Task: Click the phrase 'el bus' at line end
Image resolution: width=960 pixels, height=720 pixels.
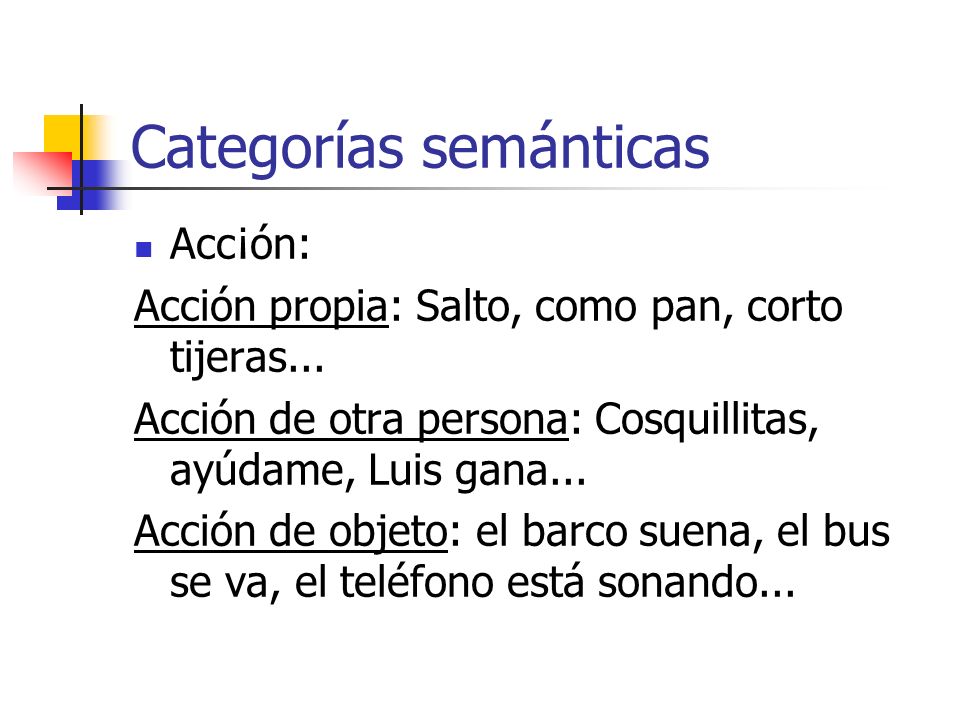Action: pos(833,531)
